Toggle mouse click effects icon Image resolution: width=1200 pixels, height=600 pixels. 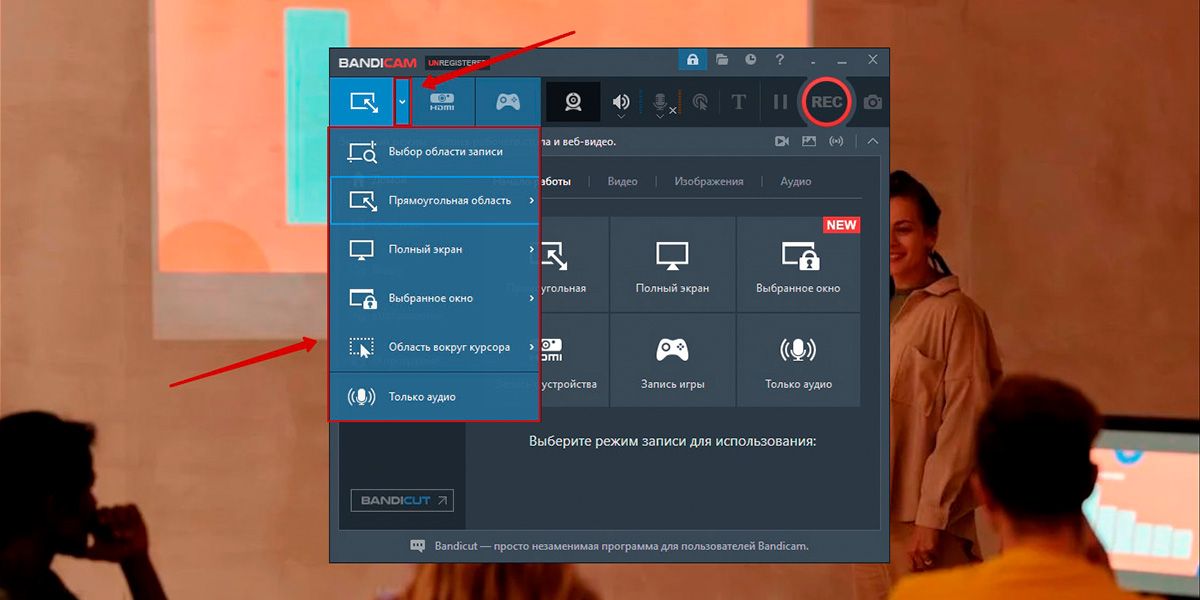[x=700, y=101]
